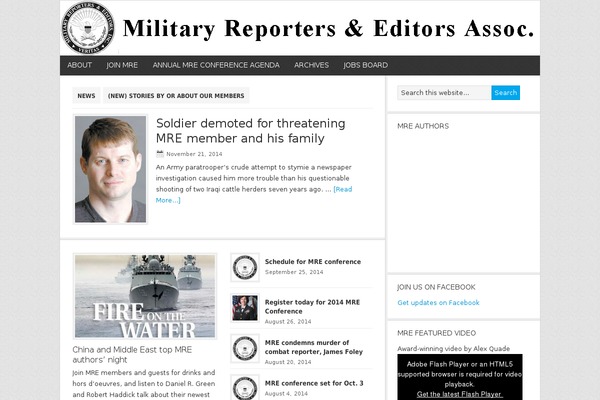This screenshot has width=600, height=400.
Task: Click the MRE AUTHORS widget heading
Action: click(x=423, y=126)
